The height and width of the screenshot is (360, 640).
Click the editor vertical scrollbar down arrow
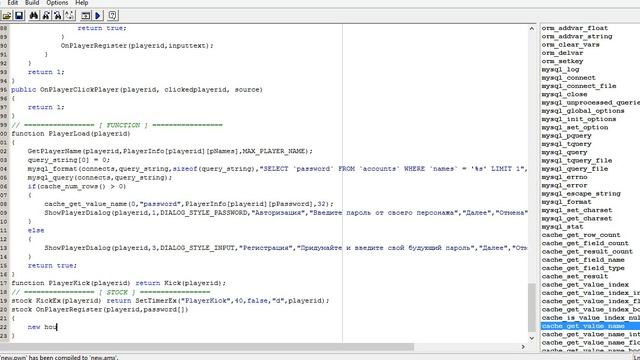pos(531,338)
